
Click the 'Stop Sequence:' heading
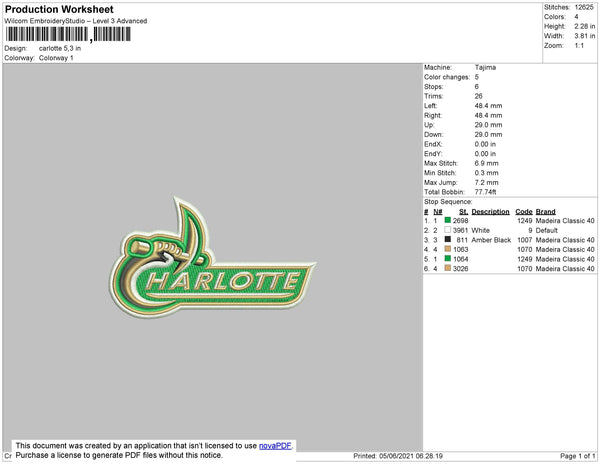pyautogui.click(x=448, y=202)
